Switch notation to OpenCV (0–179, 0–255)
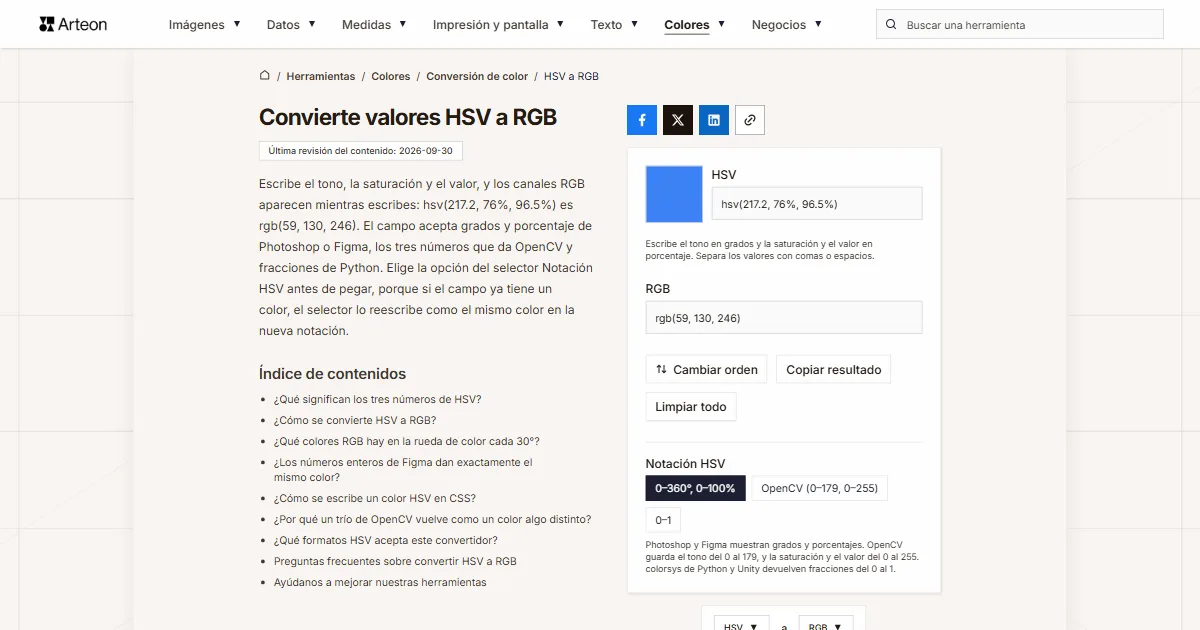The image size is (1200, 630). pos(819,488)
